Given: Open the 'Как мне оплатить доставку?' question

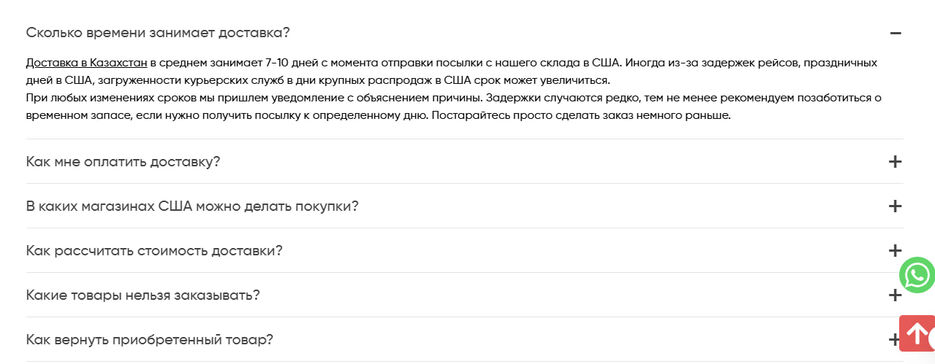Looking at the screenshot, I should click(123, 162).
